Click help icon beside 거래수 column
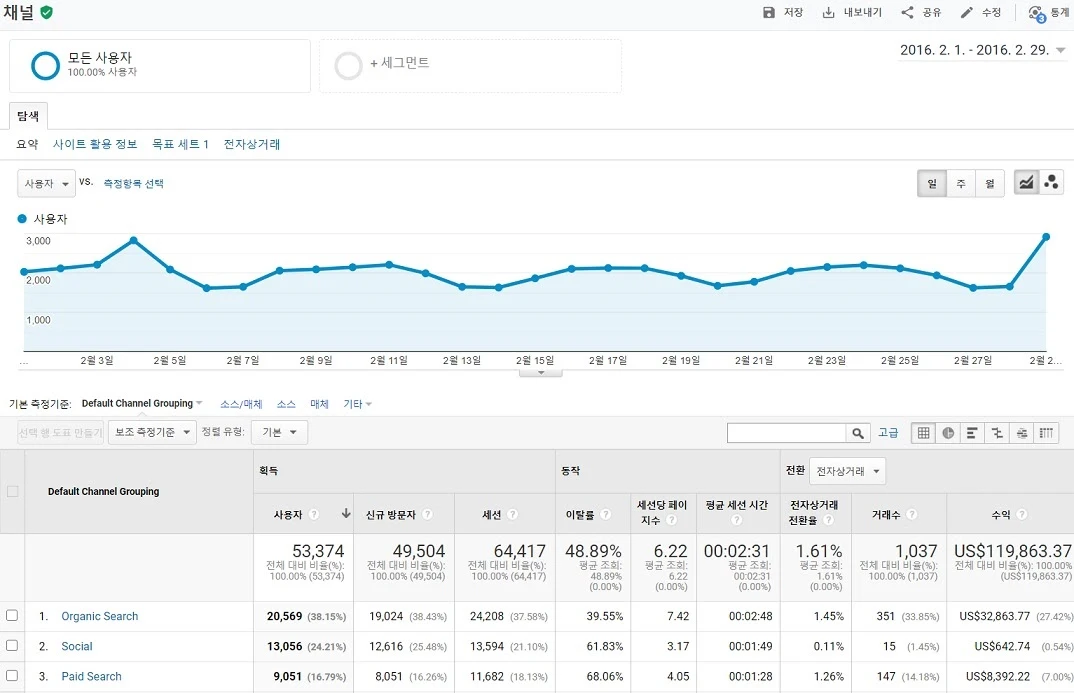 912,514
